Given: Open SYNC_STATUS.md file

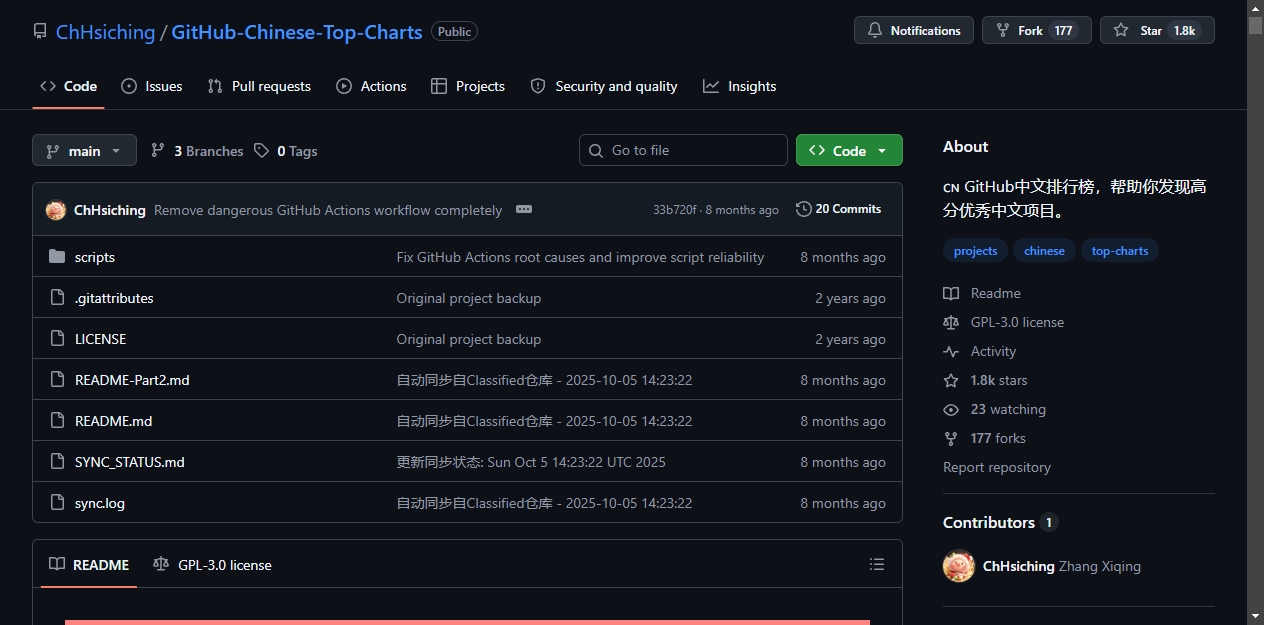Looking at the screenshot, I should pos(130,462).
